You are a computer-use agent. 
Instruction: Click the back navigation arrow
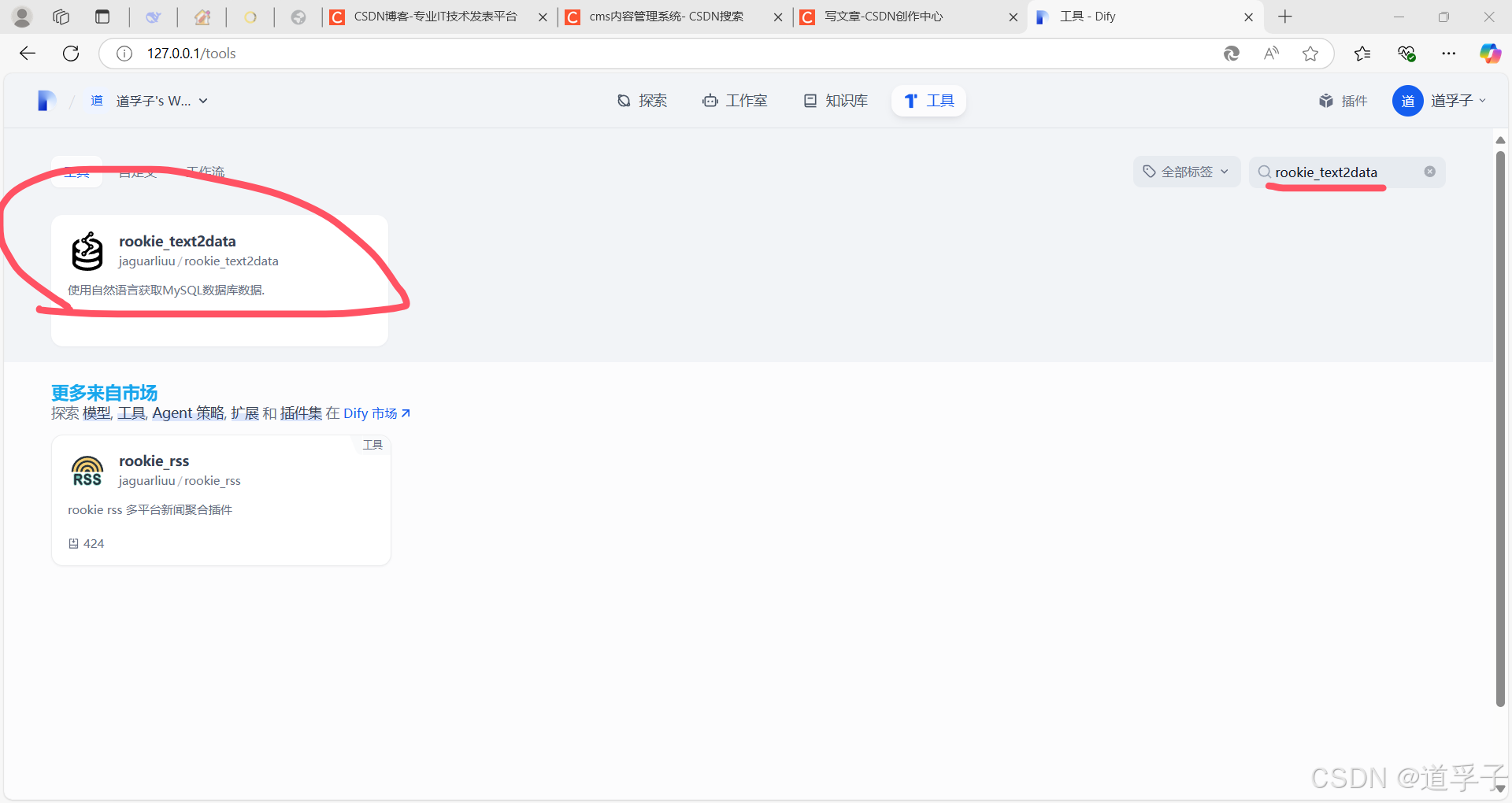point(28,54)
